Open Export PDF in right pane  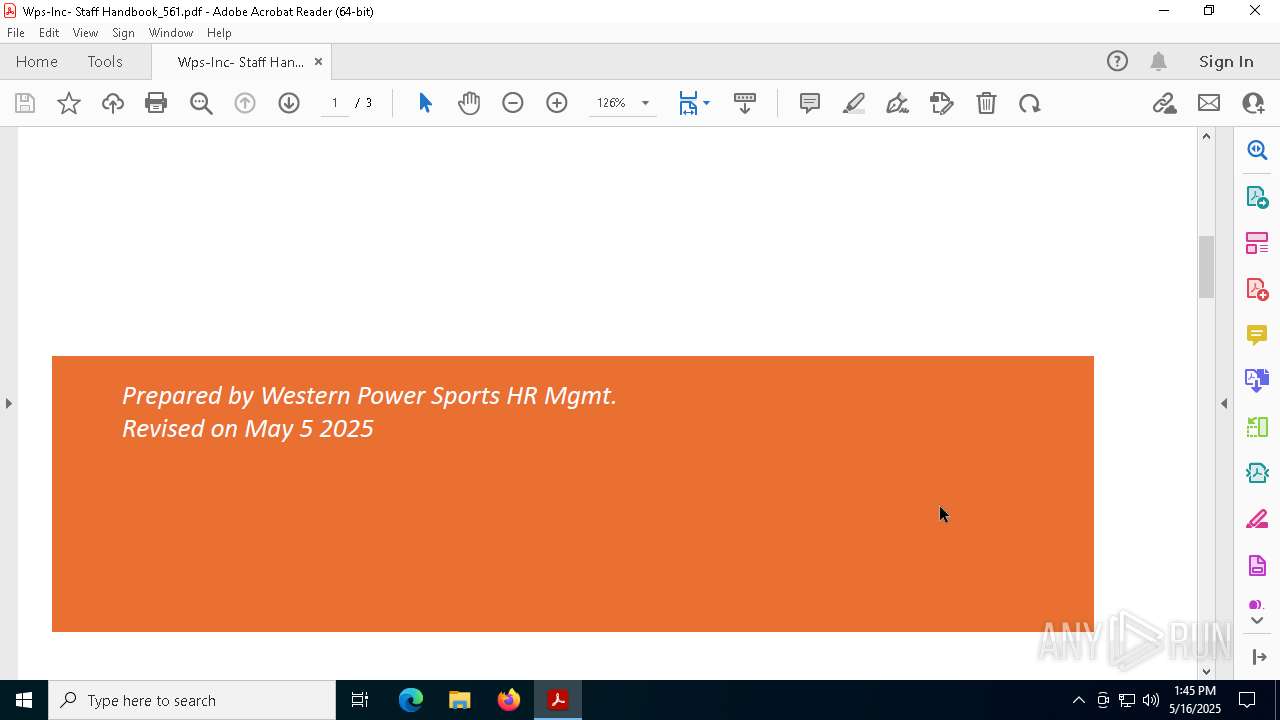click(1257, 197)
